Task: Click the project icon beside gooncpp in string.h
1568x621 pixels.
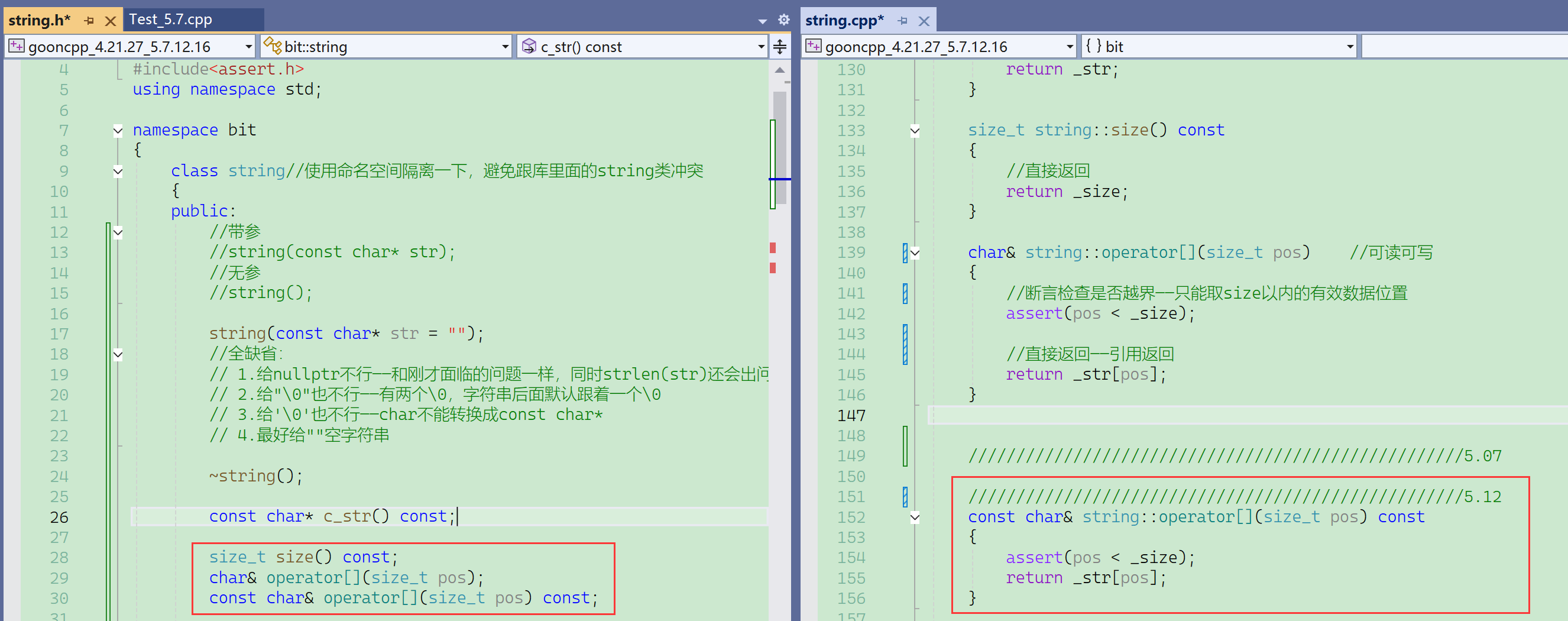Action: [16, 46]
